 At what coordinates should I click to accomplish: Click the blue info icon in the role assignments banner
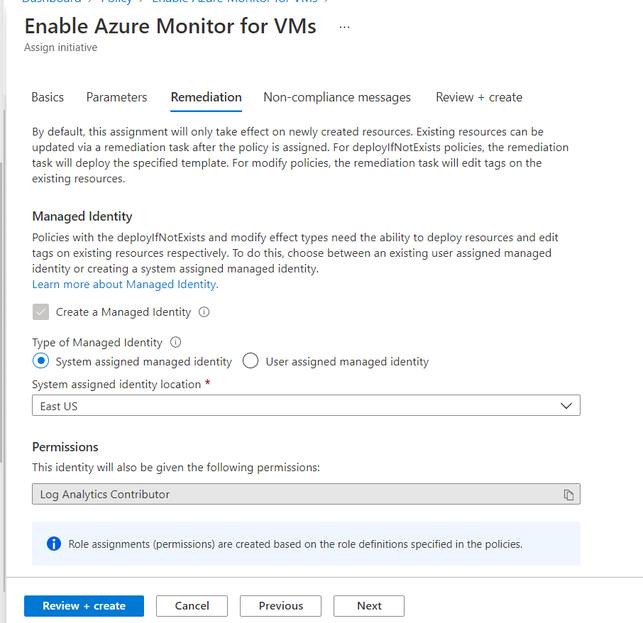(x=54, y=544)
